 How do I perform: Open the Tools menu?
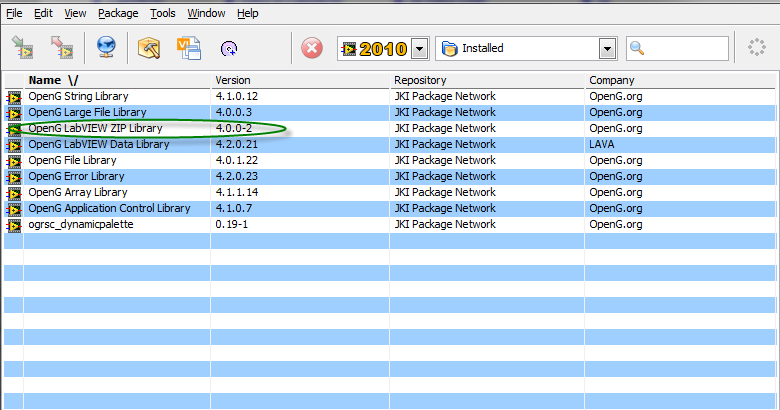tap(163, 13)
